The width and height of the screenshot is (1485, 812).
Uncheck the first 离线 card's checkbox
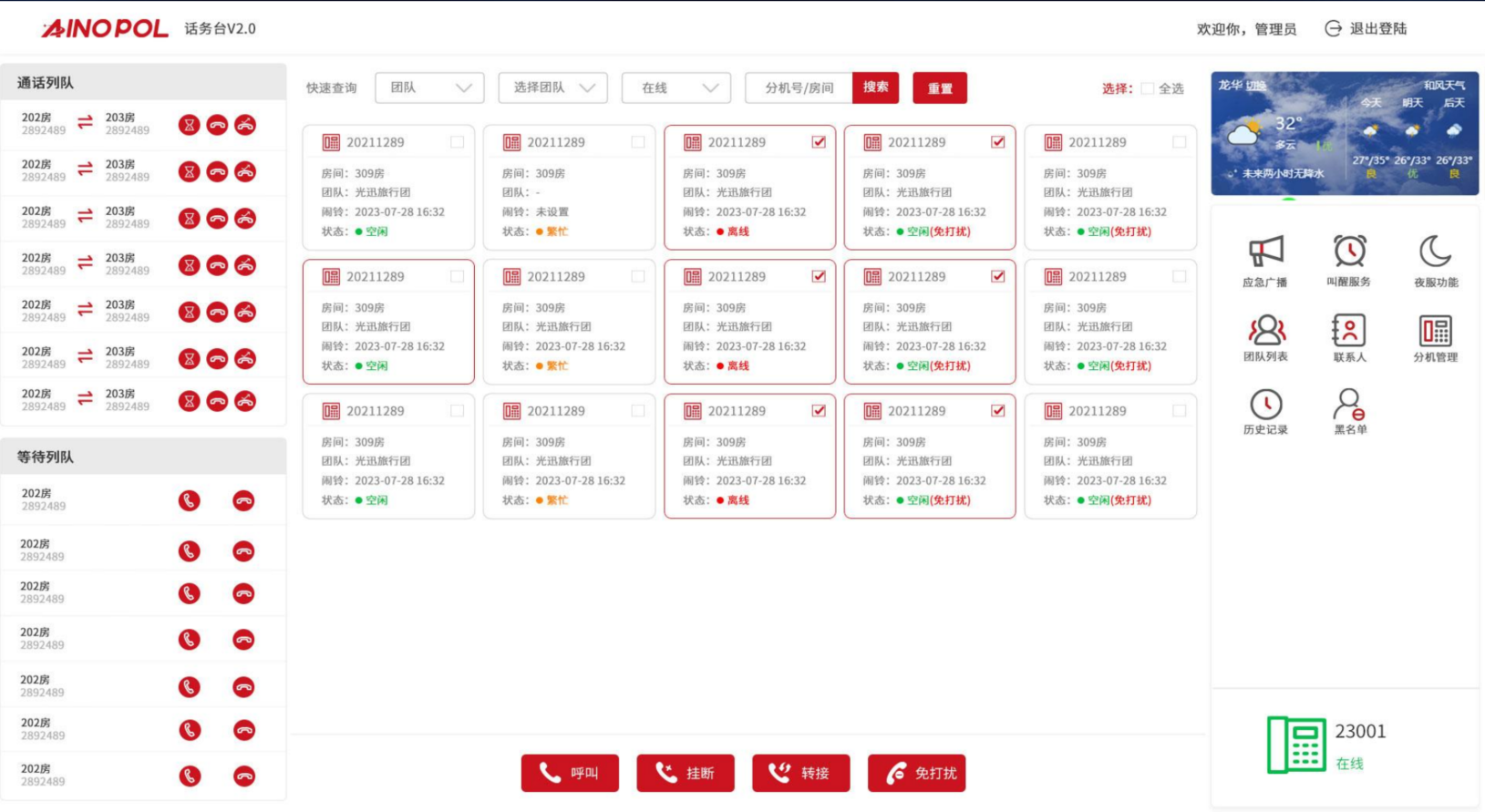[x=819, y=142]
